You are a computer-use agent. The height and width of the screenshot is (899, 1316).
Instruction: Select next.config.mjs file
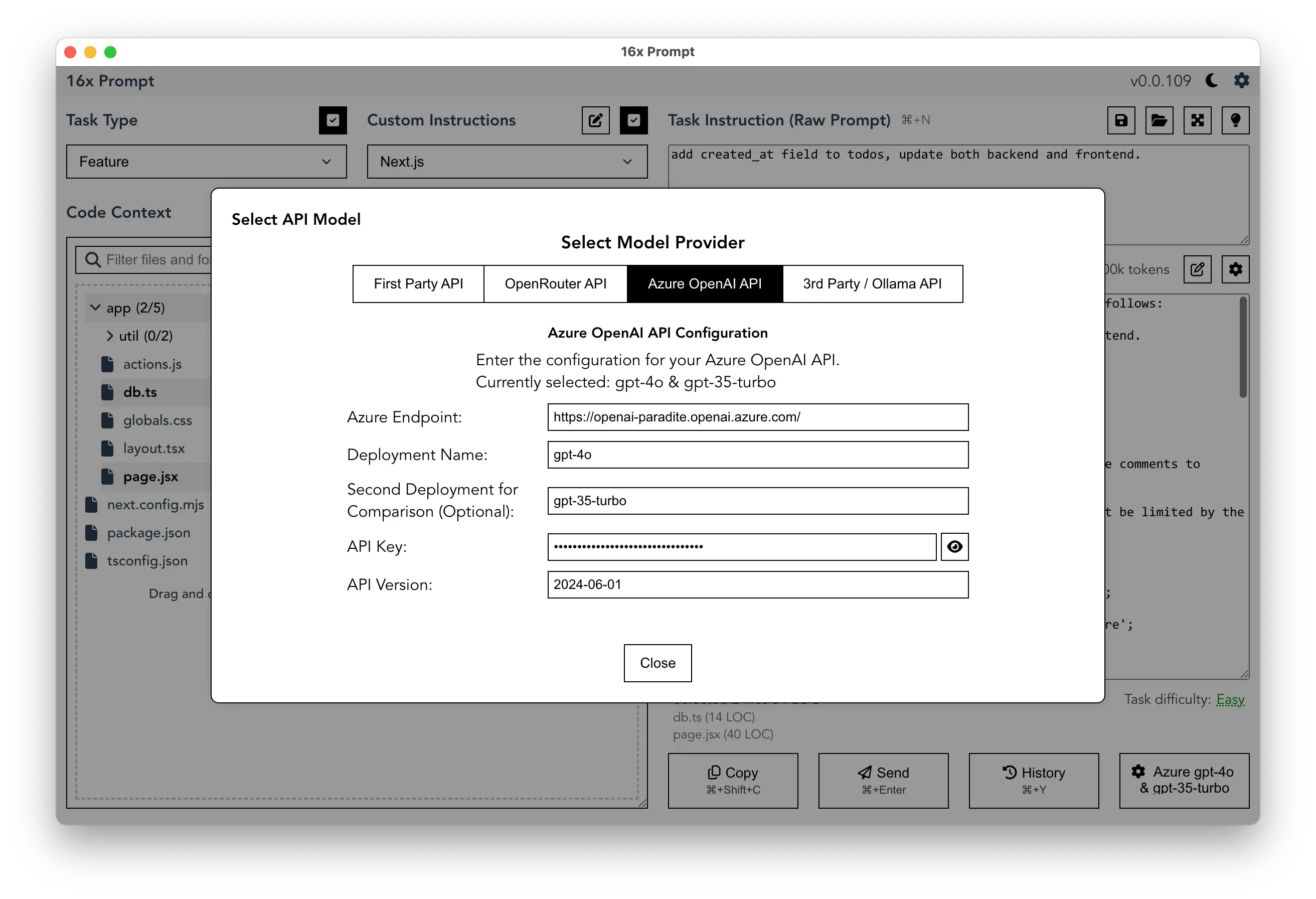[x=155, y=504]
